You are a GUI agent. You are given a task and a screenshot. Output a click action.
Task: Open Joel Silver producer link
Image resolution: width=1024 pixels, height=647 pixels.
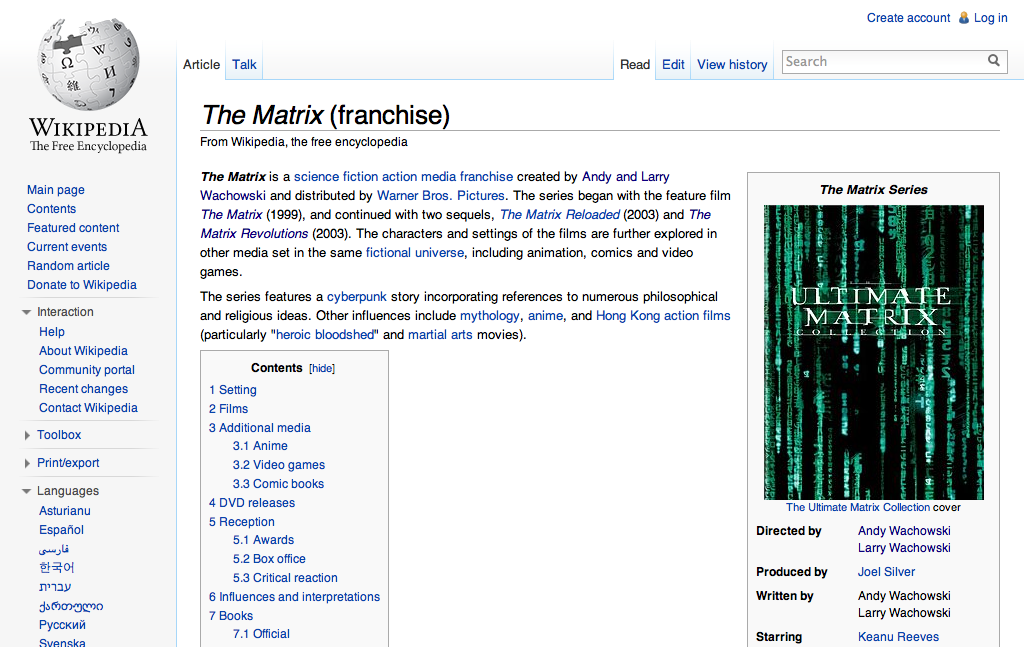886,572
